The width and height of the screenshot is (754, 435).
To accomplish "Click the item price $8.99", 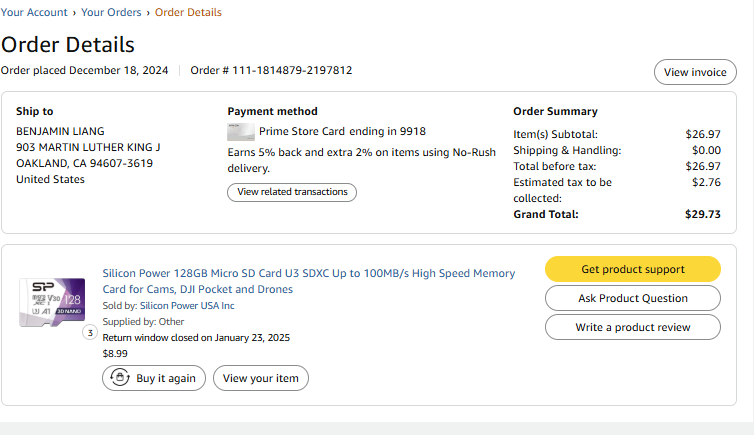I will [x=115, y=354].
